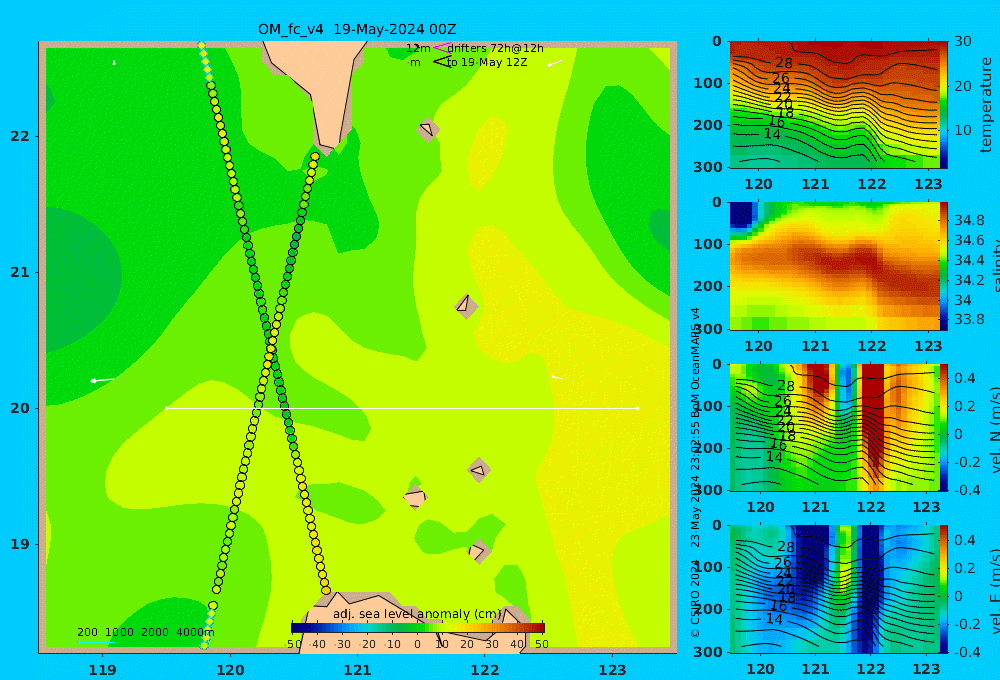Click the title 'OM_fc_v4 19-May-2024 00Z'
The image size is (1000, 680).
357,29
